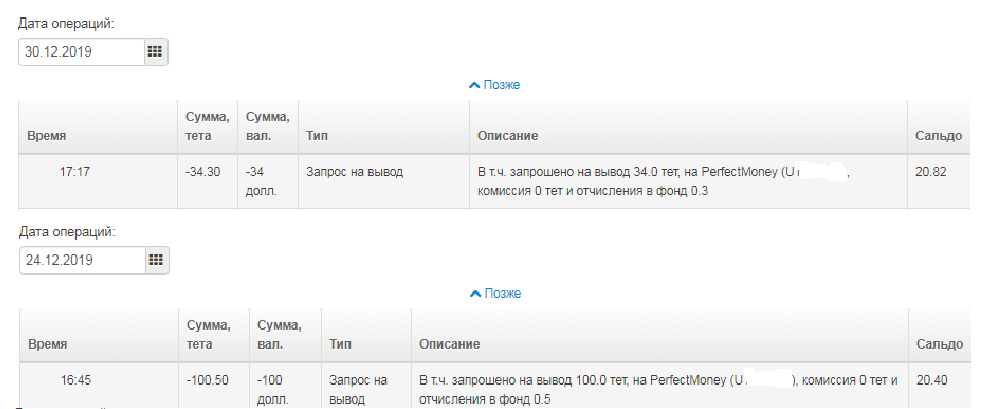Click 'Время' header in second table
Viewport: 995px width, 409px height.
[48, 344]
